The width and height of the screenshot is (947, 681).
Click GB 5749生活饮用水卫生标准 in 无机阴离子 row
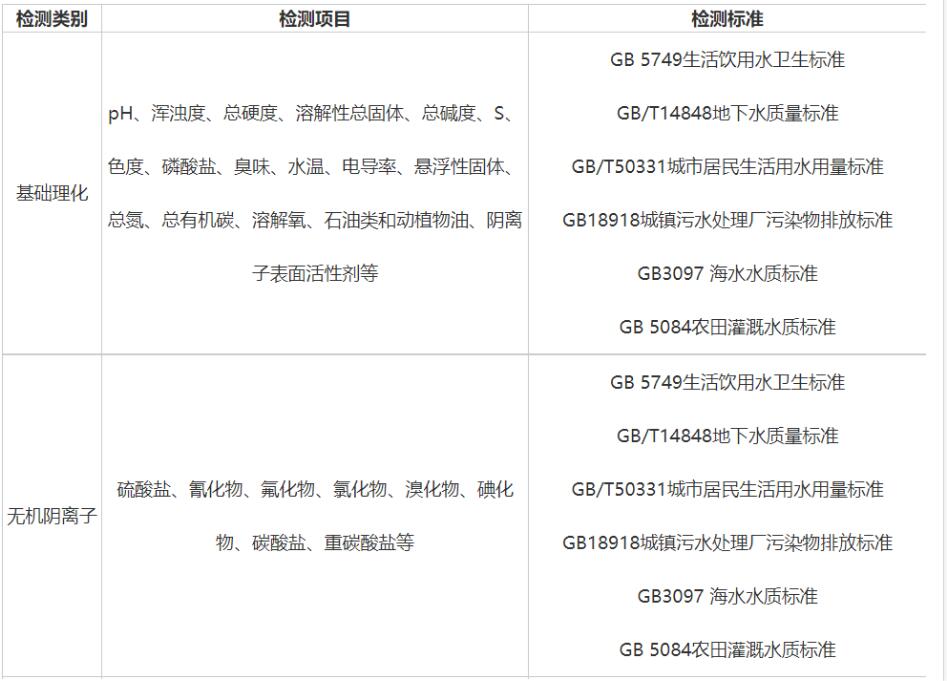click(727, 383)
